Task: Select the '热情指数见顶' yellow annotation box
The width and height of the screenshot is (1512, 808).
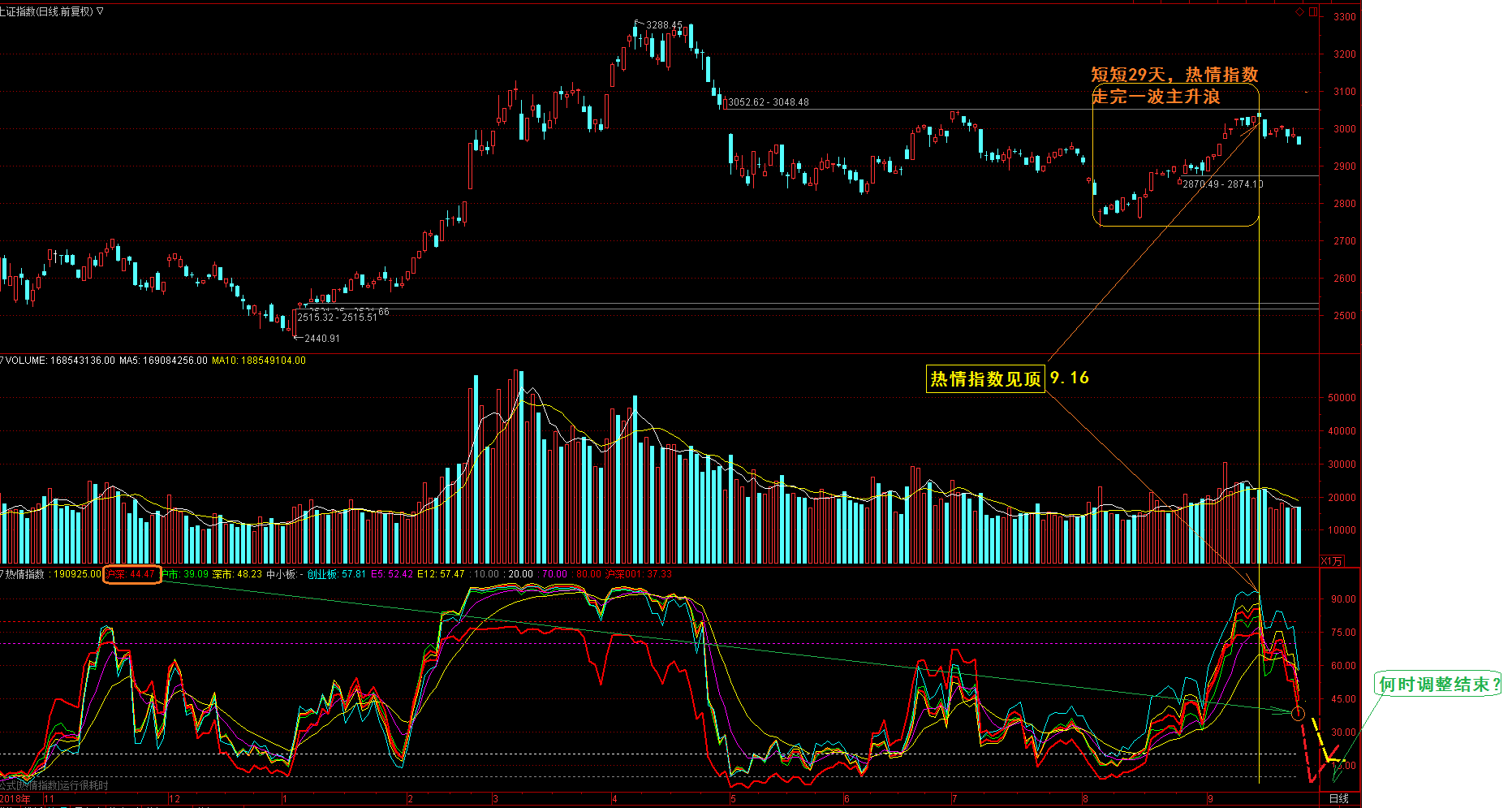Action: [x=985, y=379]
